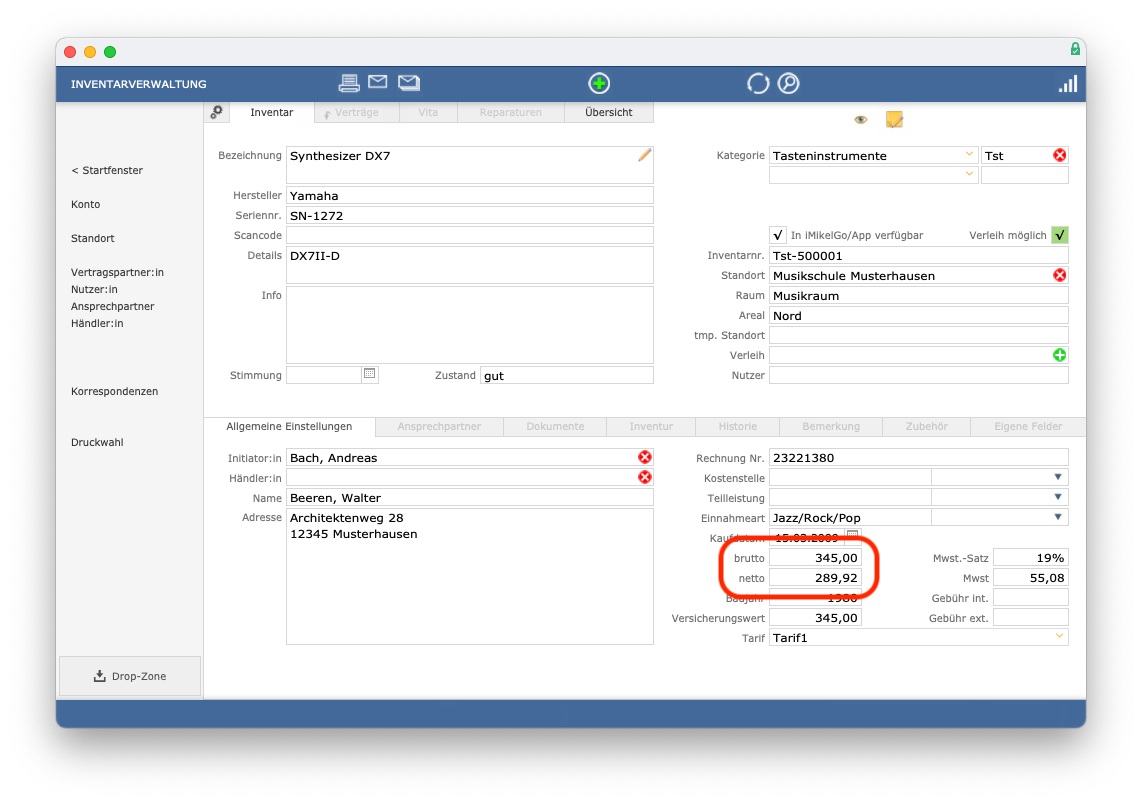
Task: Click Zustand field with gut
Action: [567, 375]
